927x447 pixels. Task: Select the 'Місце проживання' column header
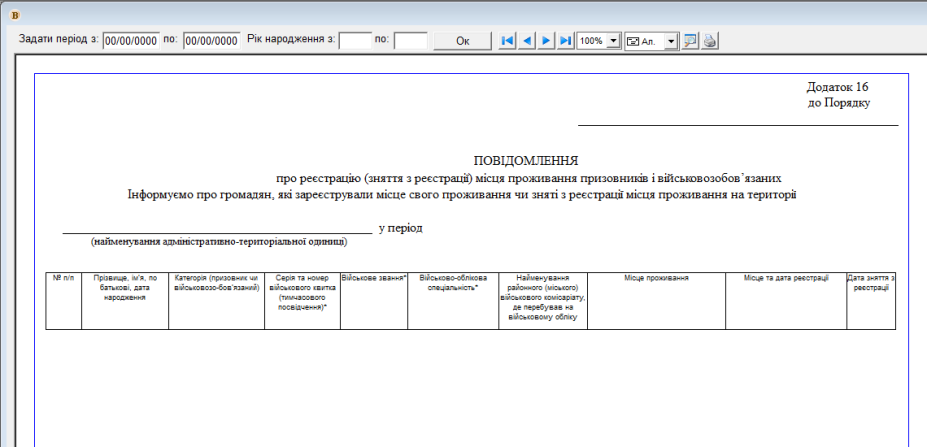656,277
